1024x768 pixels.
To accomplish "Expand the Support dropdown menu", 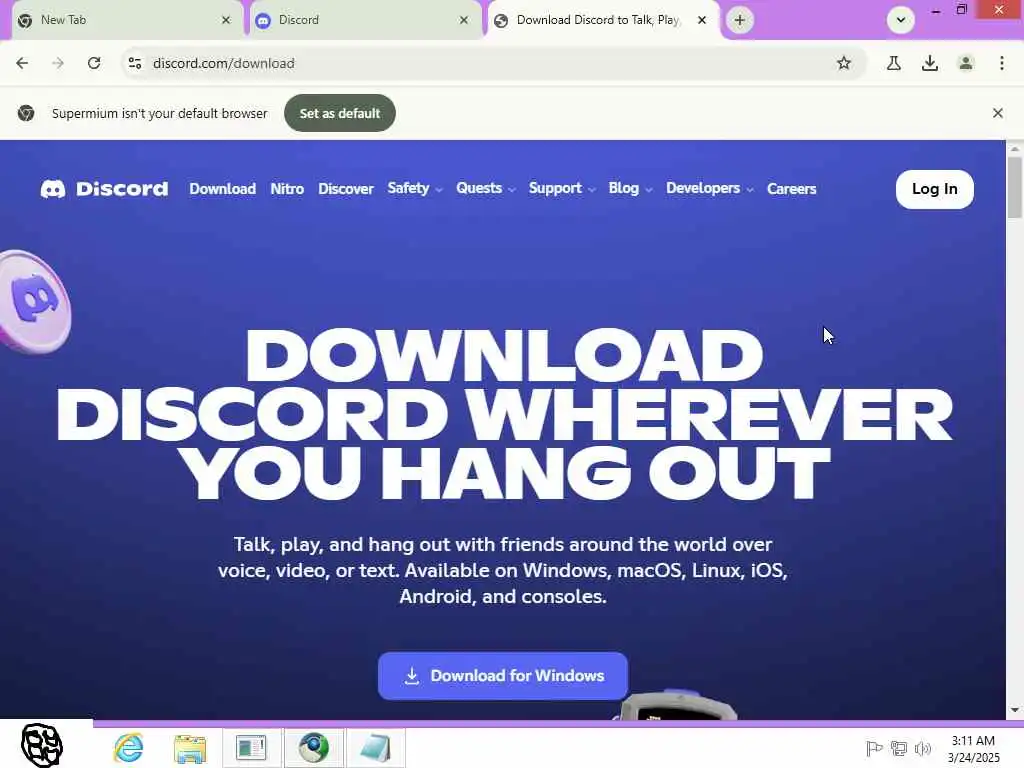I will click(562, 189).
